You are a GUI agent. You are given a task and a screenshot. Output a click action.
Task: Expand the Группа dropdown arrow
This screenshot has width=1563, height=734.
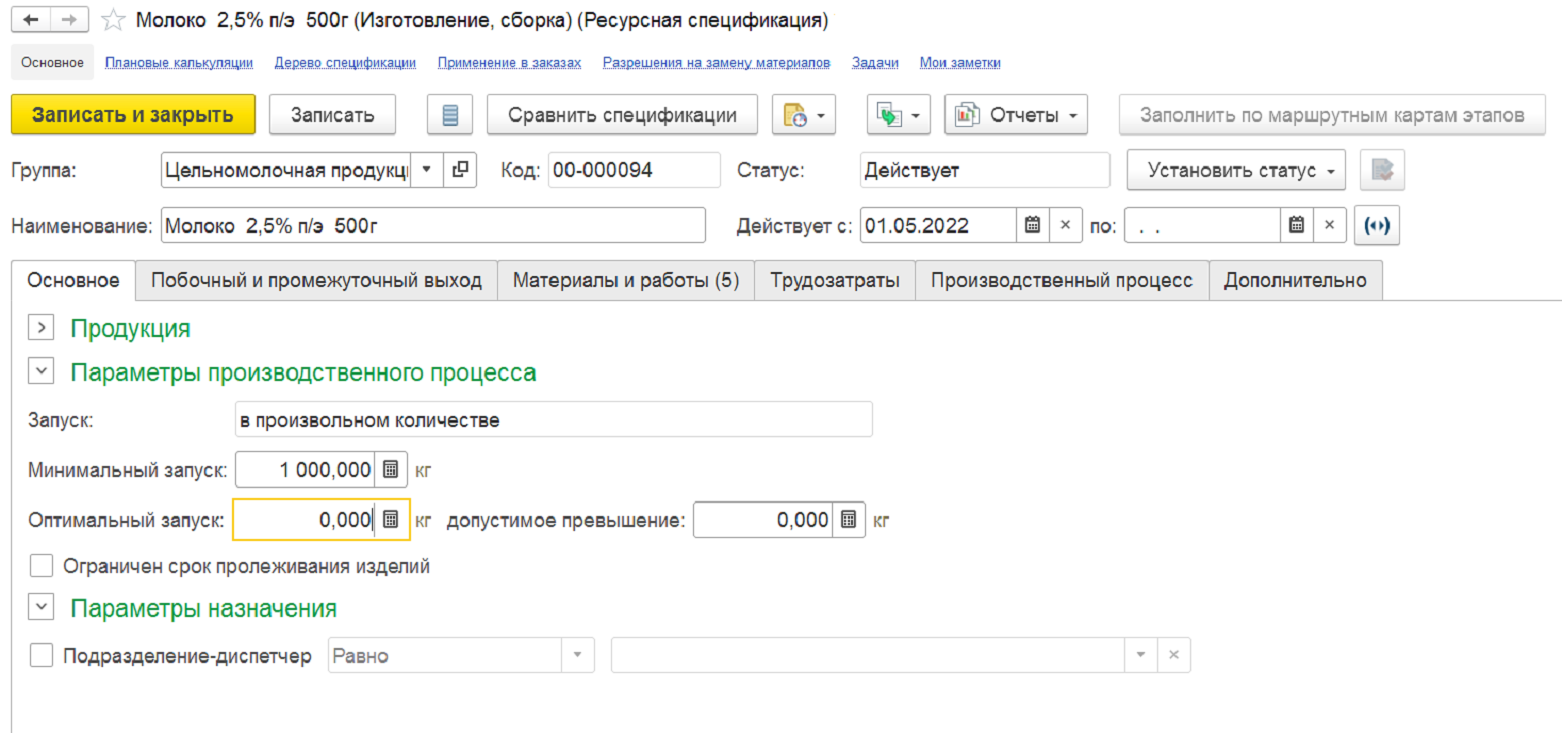[x=427, y=170]
